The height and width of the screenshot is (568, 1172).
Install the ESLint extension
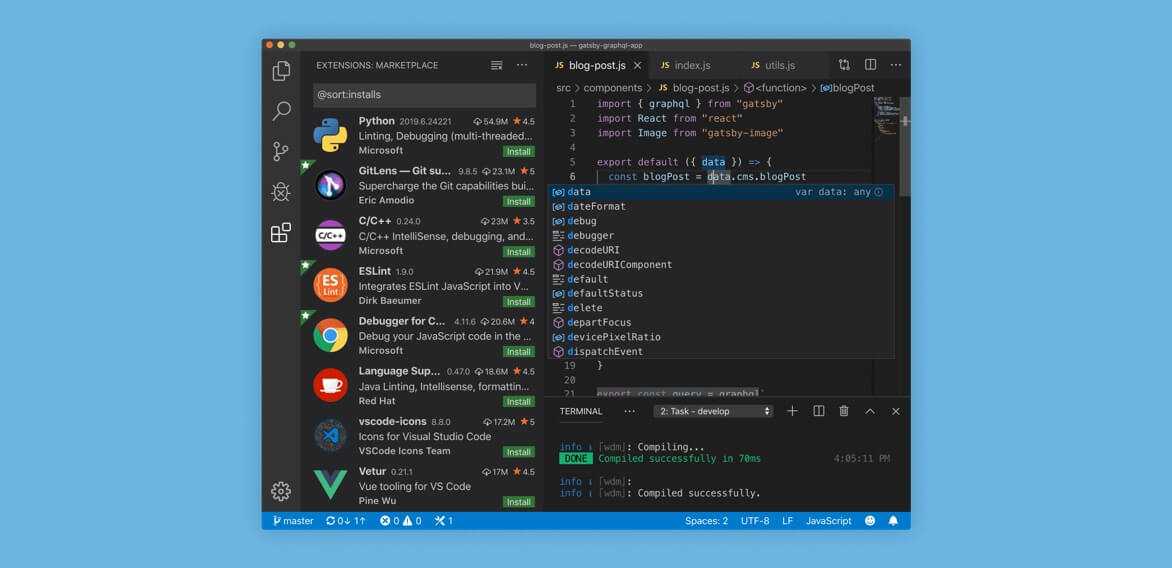pos(519,302)
